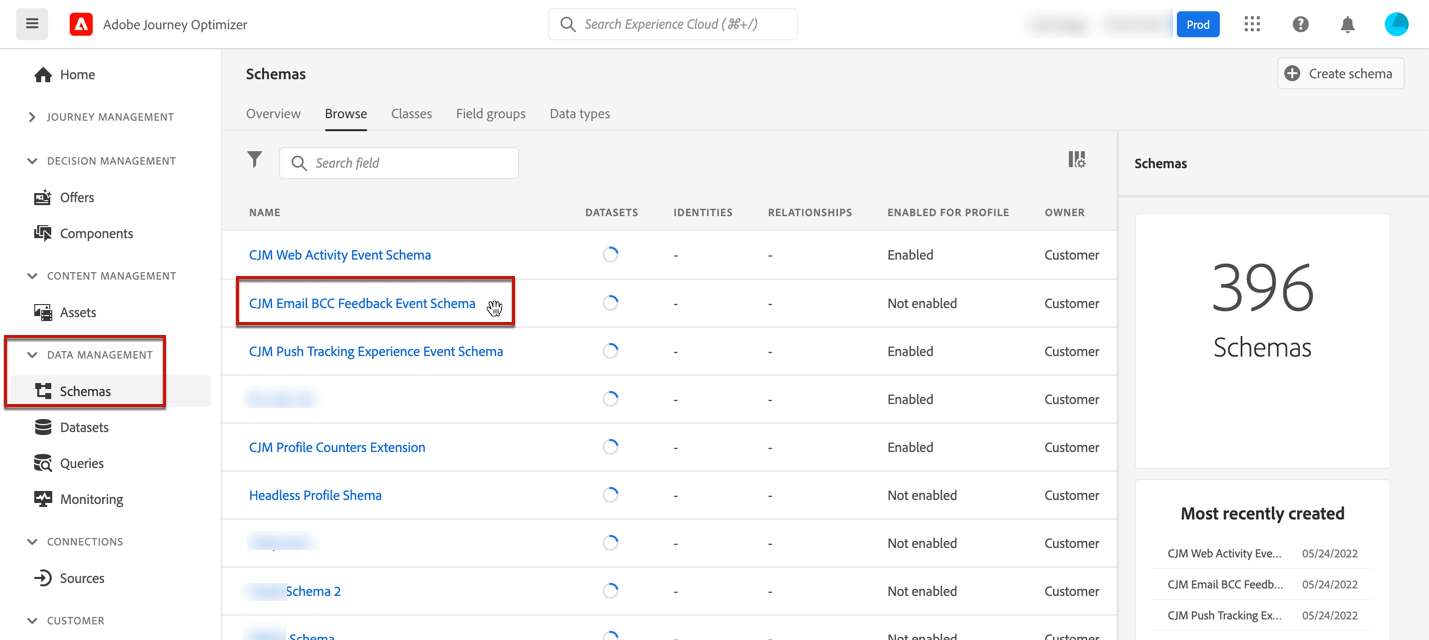Click the filter funnel icon

click(x=255, y=160)
